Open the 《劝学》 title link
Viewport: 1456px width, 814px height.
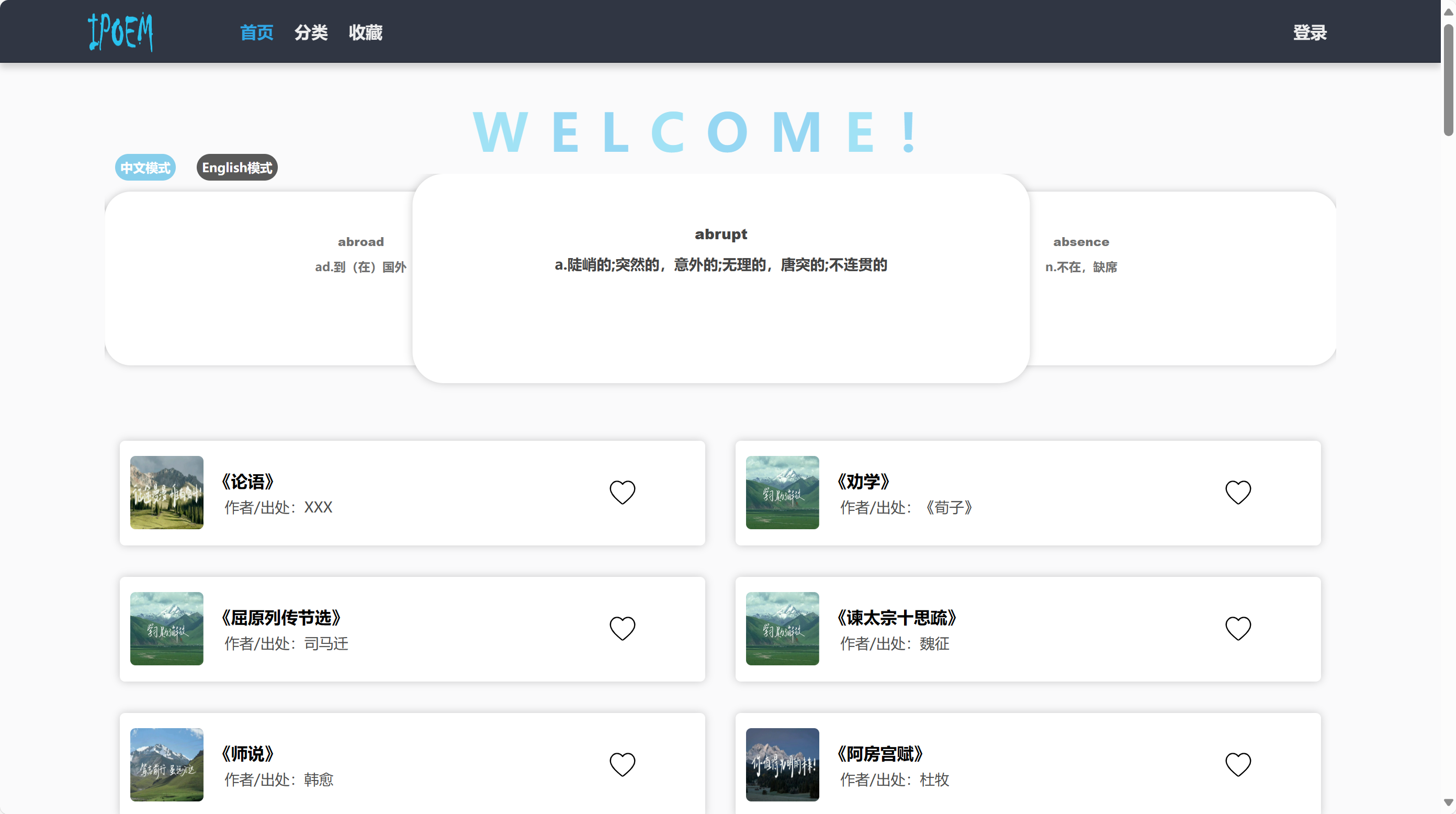coord(863,482)
